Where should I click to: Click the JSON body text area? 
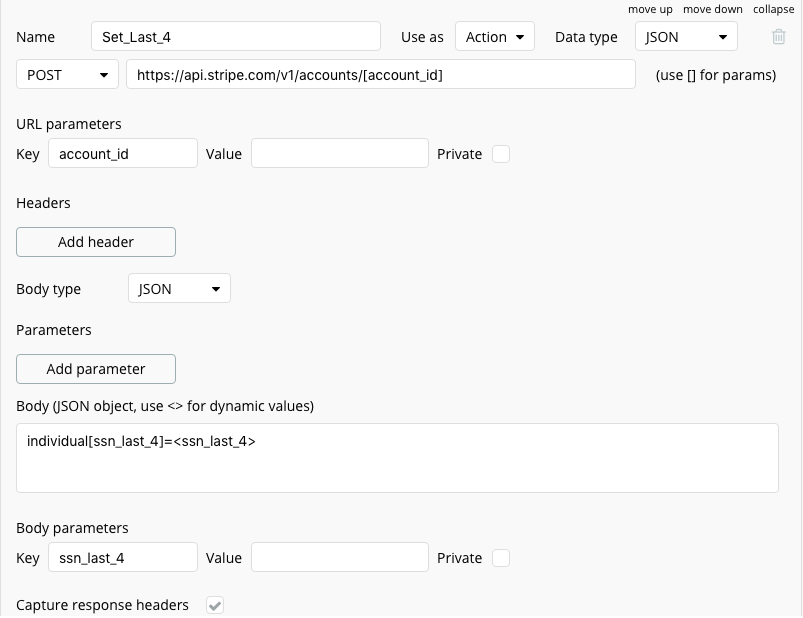tap(397, 458)
